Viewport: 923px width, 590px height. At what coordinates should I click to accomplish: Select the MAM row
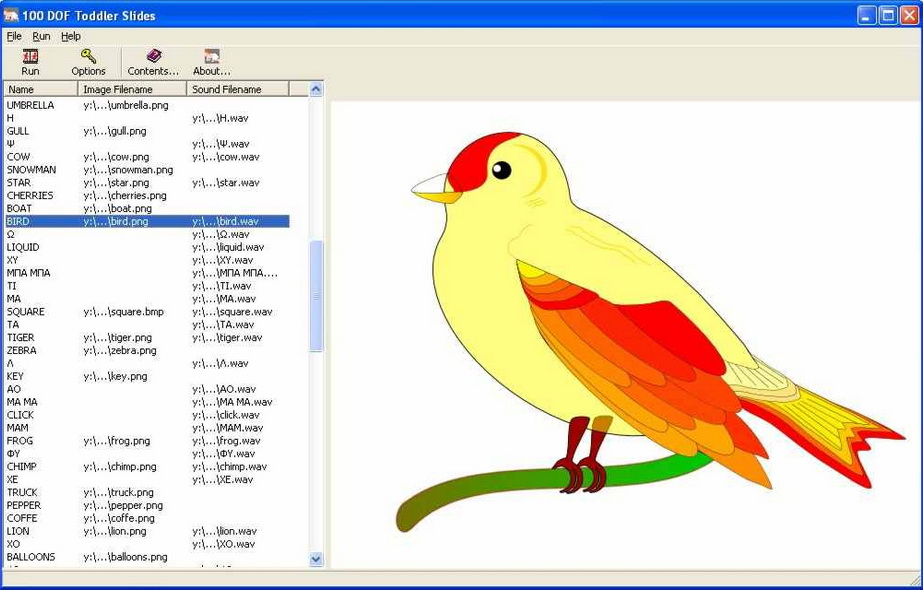point(147,428)
